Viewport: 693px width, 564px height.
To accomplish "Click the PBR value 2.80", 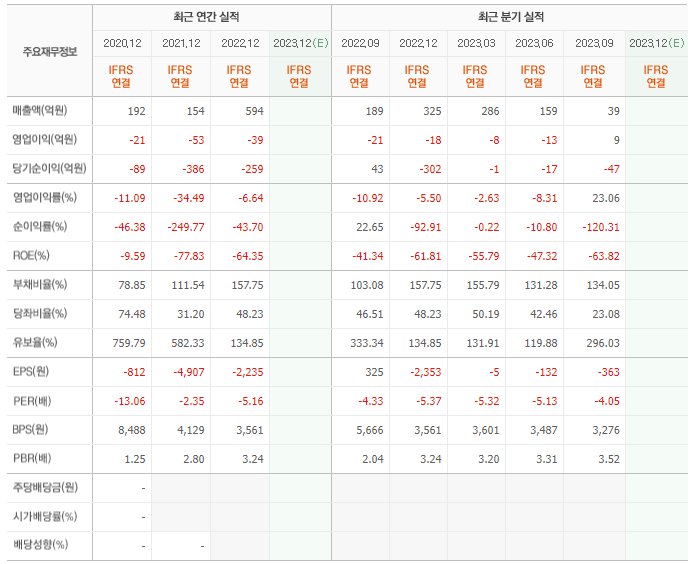I will [x=194, y=460].
